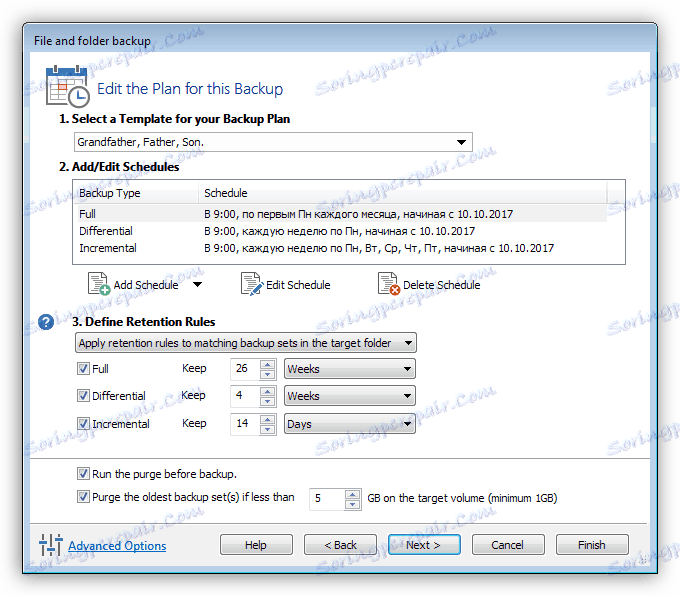Click the Help button

(x=256, y=545)
